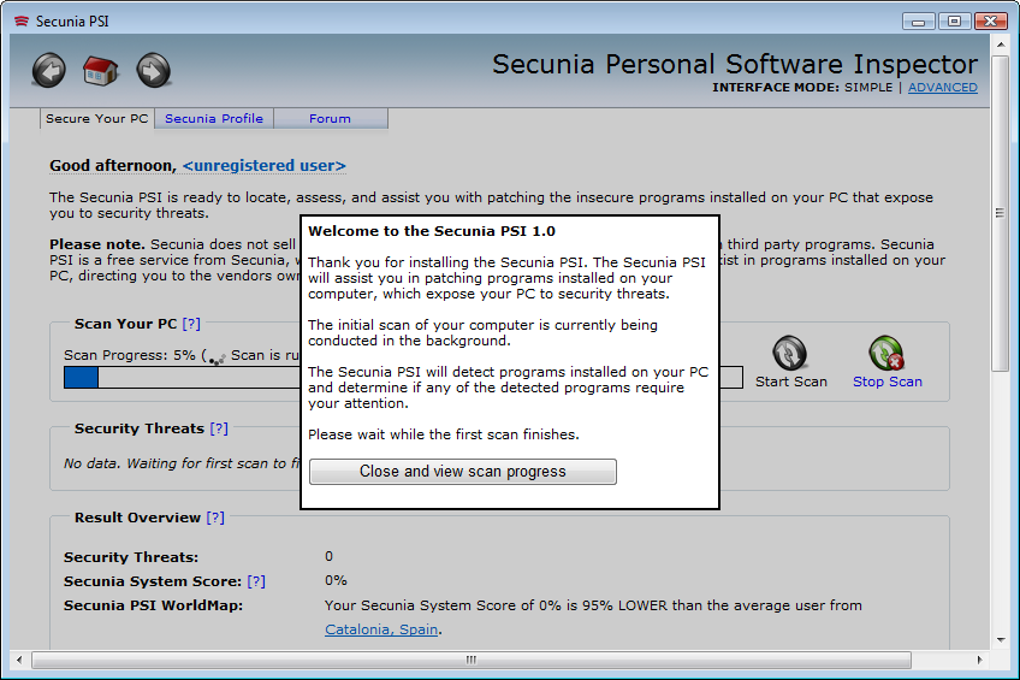The image size is (1020, 680).
Task: Click the vertical scrollbar down arrow
Action: click(x=1000, y=640)
